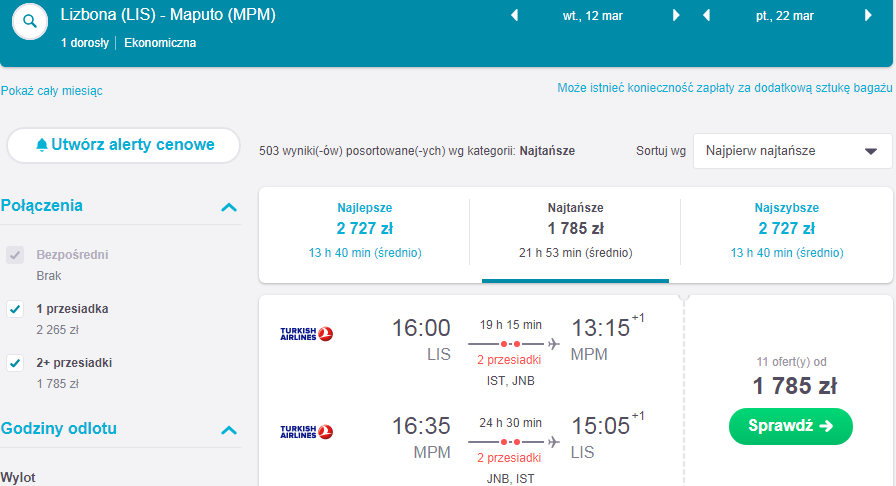The height and width of the screenshot is (486, 896).
Task: Go to previous departure date arrow
Action: click(x=514, y=15)
